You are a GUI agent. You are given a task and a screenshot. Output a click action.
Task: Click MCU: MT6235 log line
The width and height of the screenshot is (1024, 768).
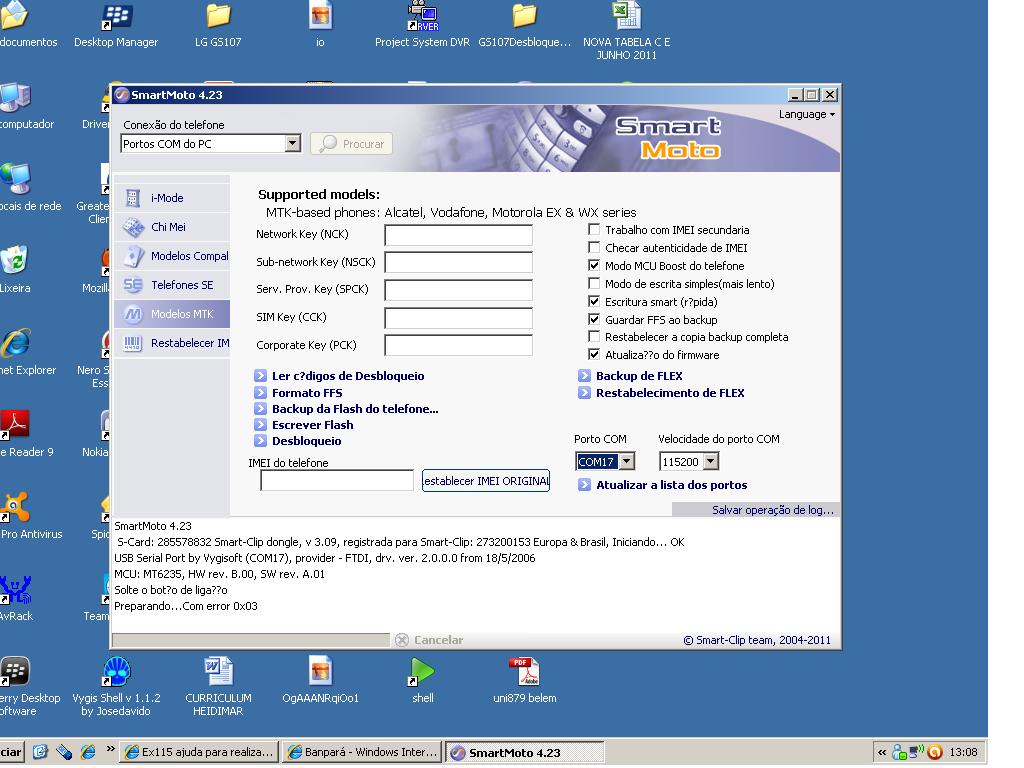pyautogui.click(x=219, y=574)
